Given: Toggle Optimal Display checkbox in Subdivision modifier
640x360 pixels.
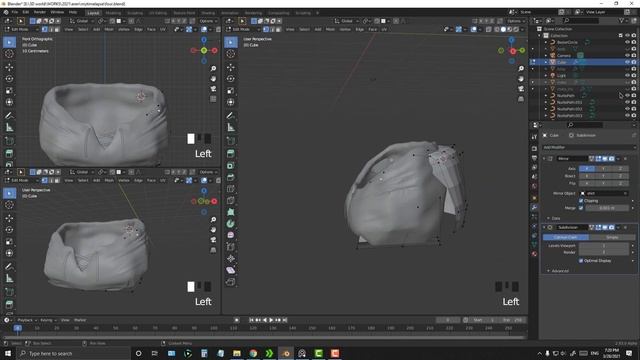Looking at the screenshot, I should [x=581, y=260].
